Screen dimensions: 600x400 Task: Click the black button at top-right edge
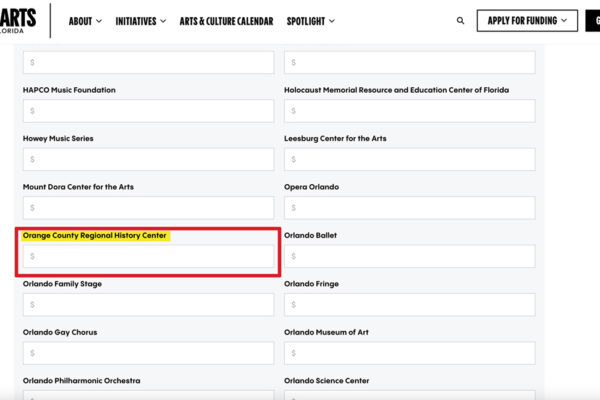click(x=593, y=21)
